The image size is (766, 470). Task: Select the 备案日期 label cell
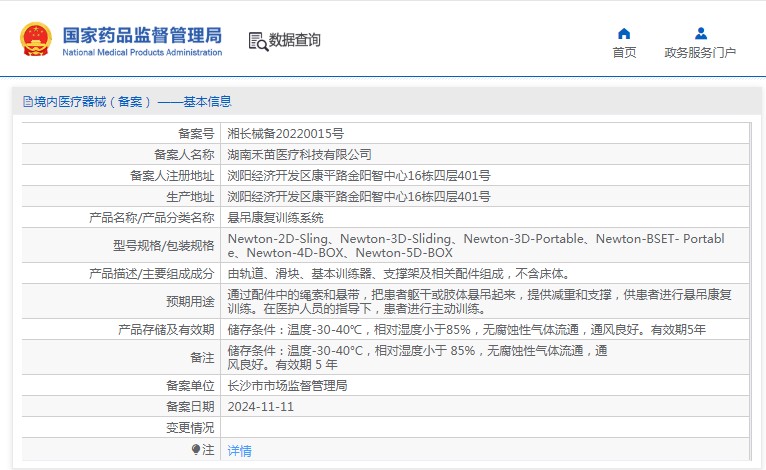121,406
